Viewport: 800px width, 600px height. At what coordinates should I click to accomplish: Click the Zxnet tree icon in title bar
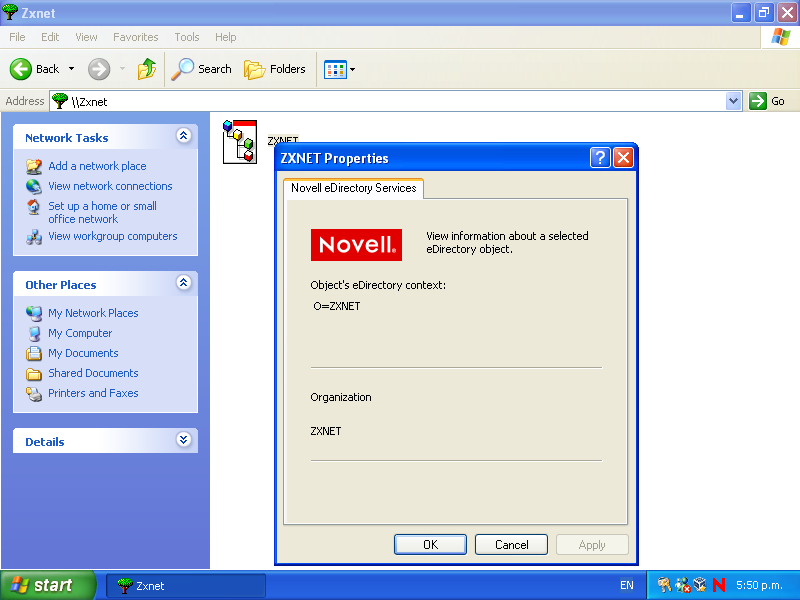(10, 12)
